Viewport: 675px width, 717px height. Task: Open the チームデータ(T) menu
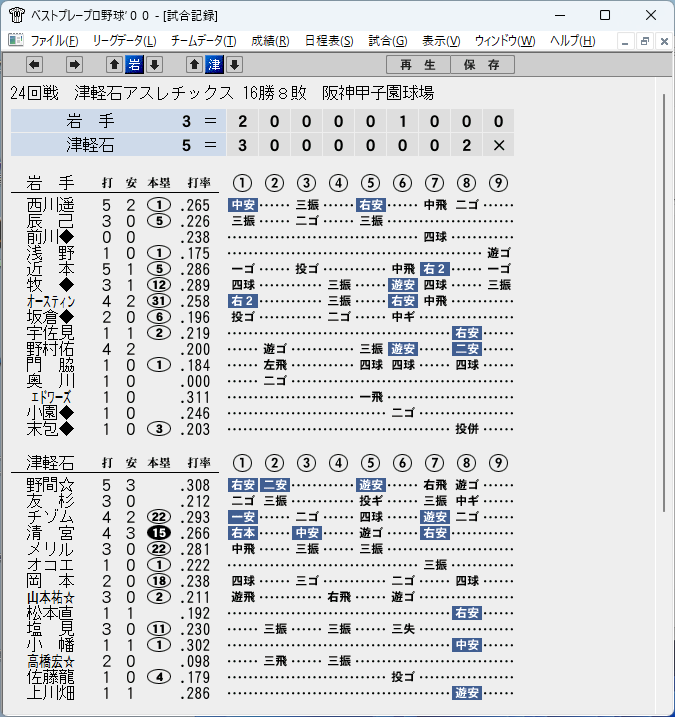coord(204,41)
